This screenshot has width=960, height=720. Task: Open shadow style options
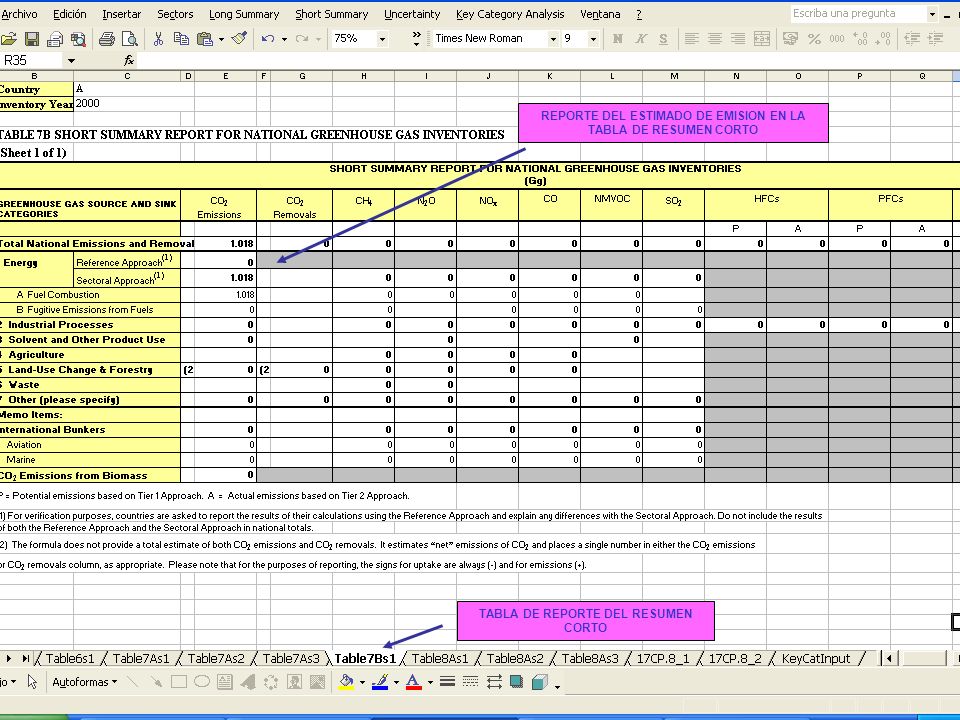point(516,681)
